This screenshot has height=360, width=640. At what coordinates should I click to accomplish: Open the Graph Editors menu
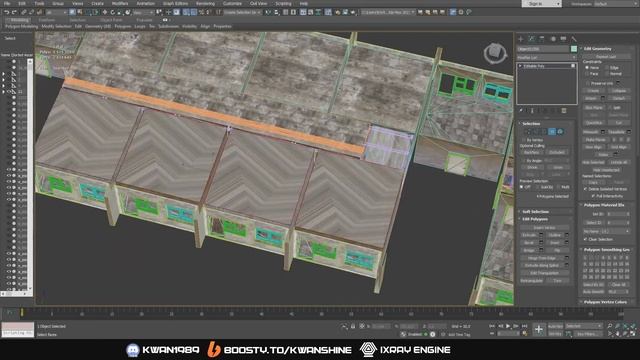175,3
